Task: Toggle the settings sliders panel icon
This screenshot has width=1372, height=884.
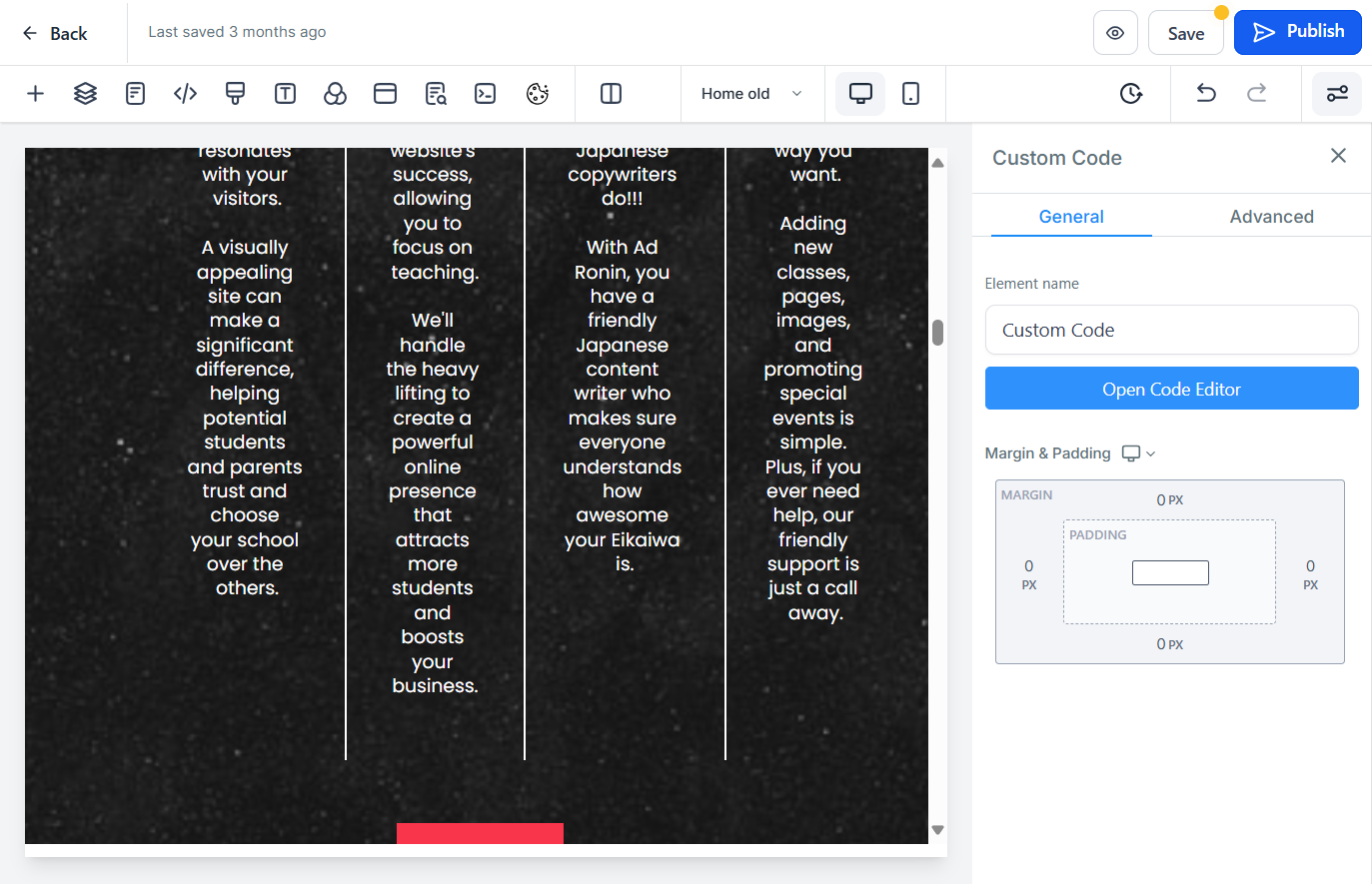Action: (1337, 94)
